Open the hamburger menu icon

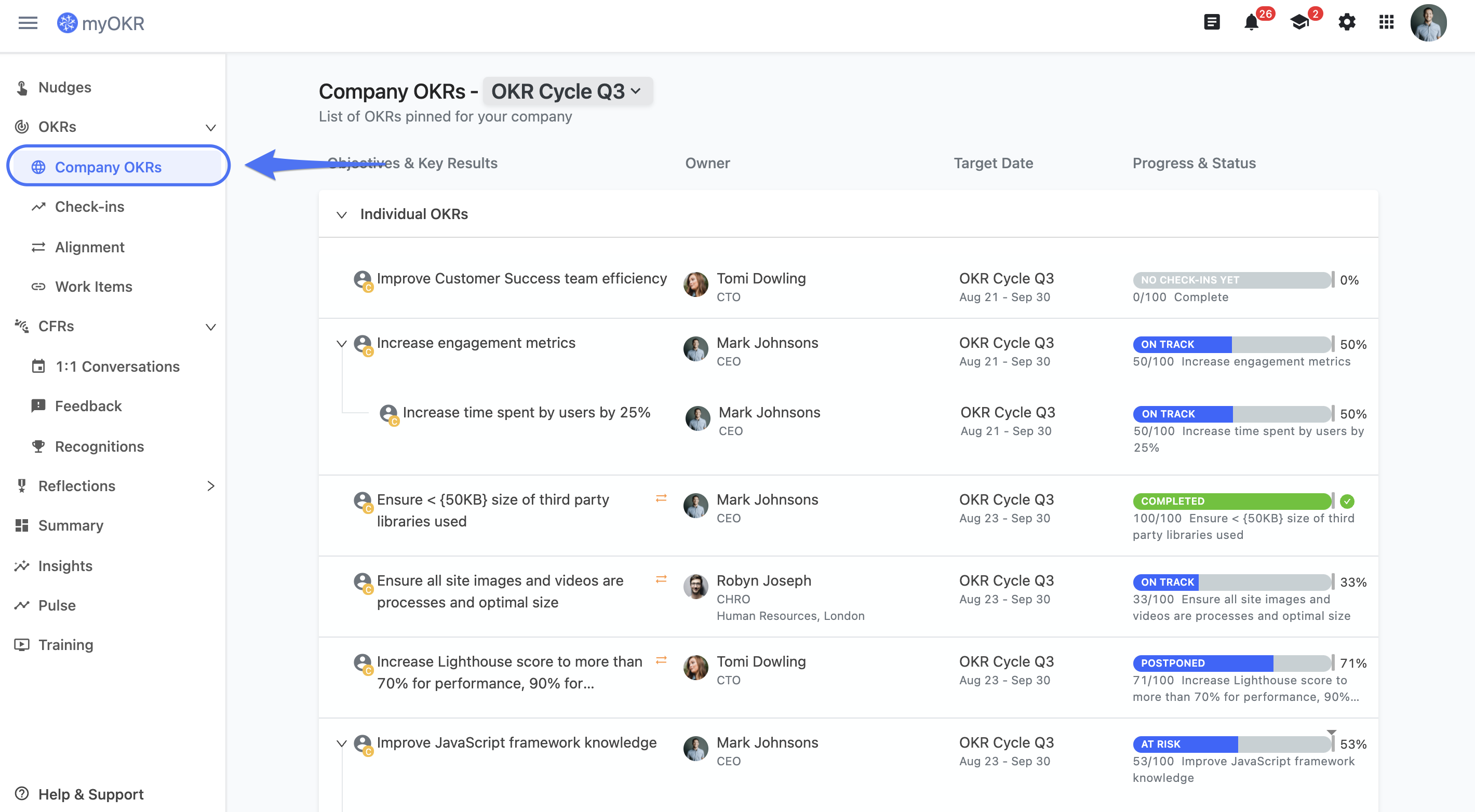click(28, 23)
